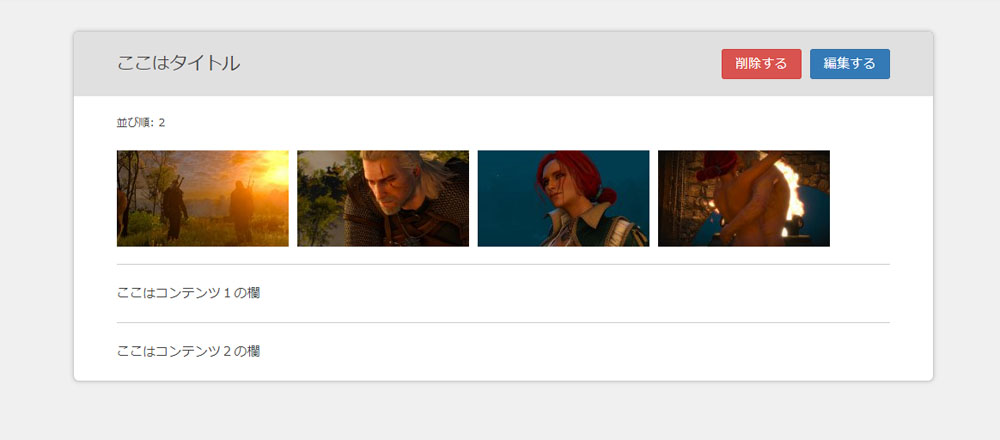Click the ここはタイトル heading text
The width and height of the screenshot is (1000, 440).
(179, 63)
